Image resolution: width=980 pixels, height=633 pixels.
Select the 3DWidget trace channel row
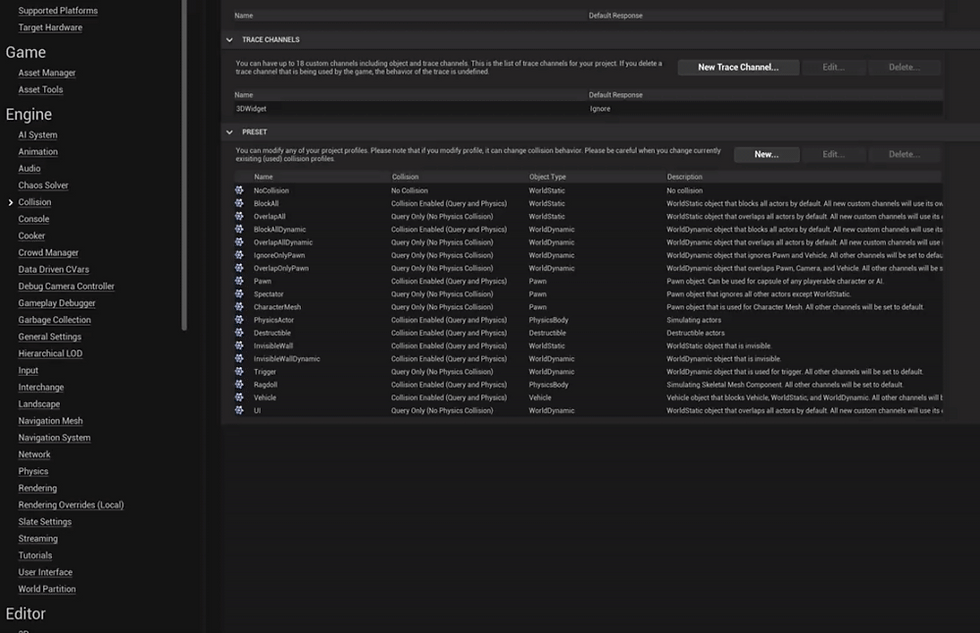(x=588, y=109)
